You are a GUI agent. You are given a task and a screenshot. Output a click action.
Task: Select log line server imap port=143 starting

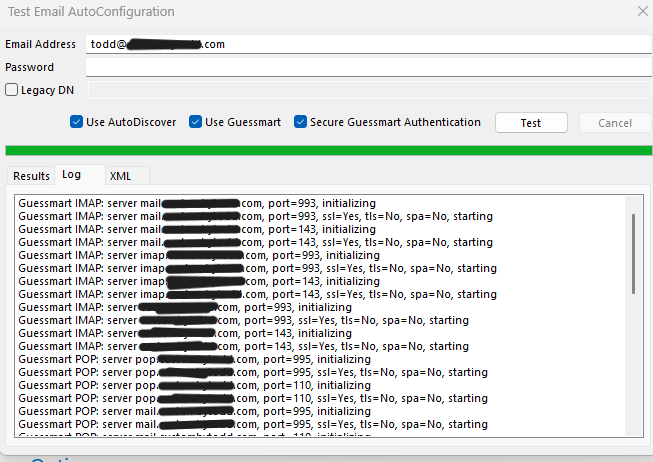coord(257,294)
